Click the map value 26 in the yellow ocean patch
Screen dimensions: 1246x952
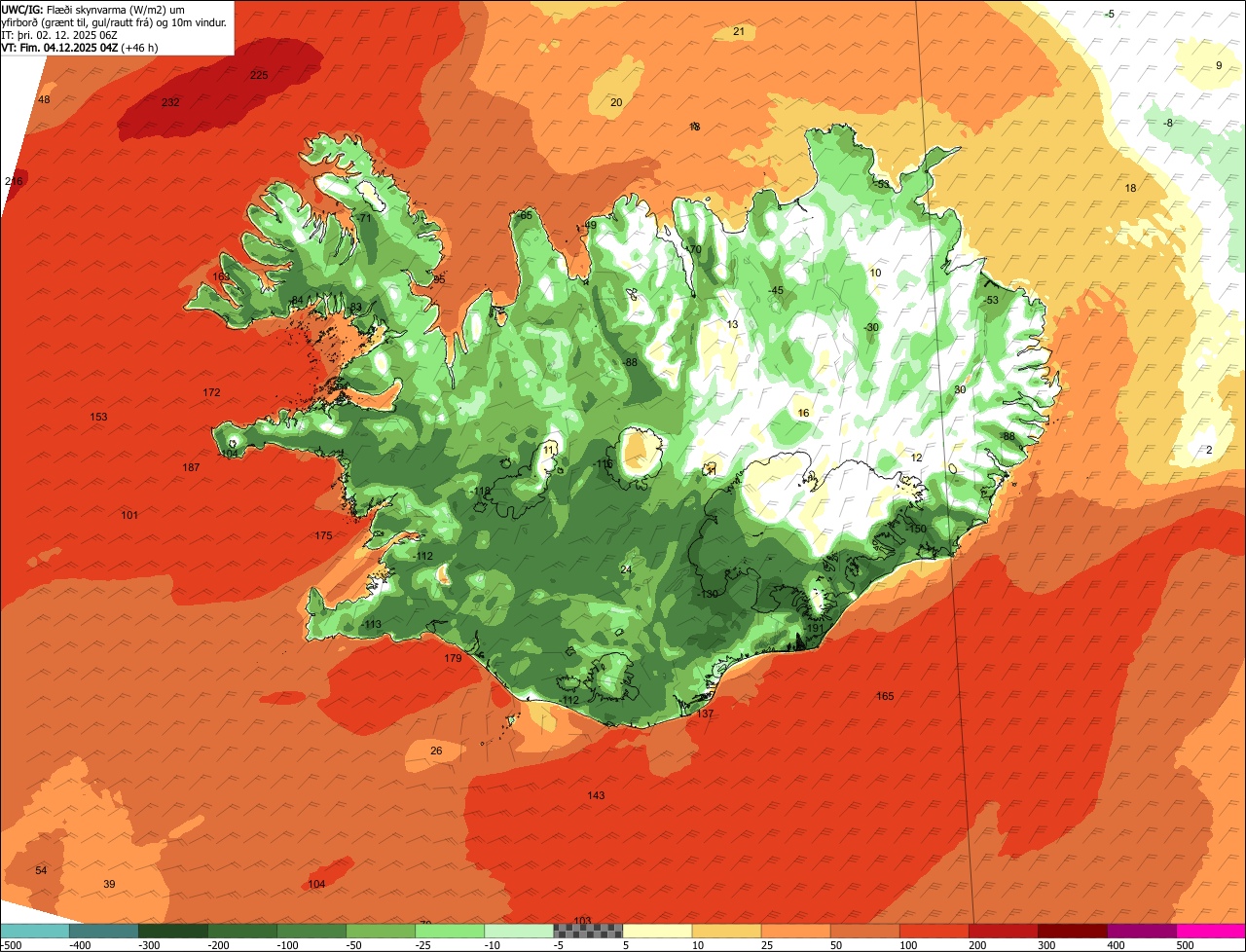click(436, 751)
